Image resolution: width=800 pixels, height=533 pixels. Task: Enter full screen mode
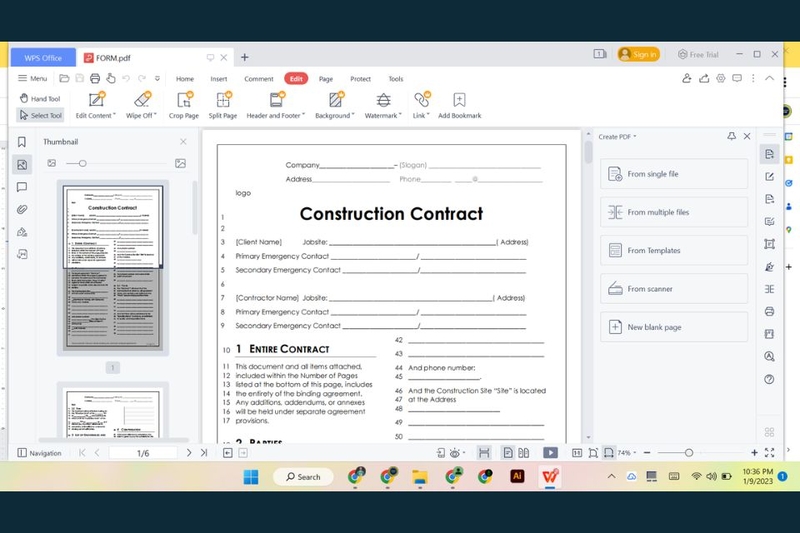(769, 452)
